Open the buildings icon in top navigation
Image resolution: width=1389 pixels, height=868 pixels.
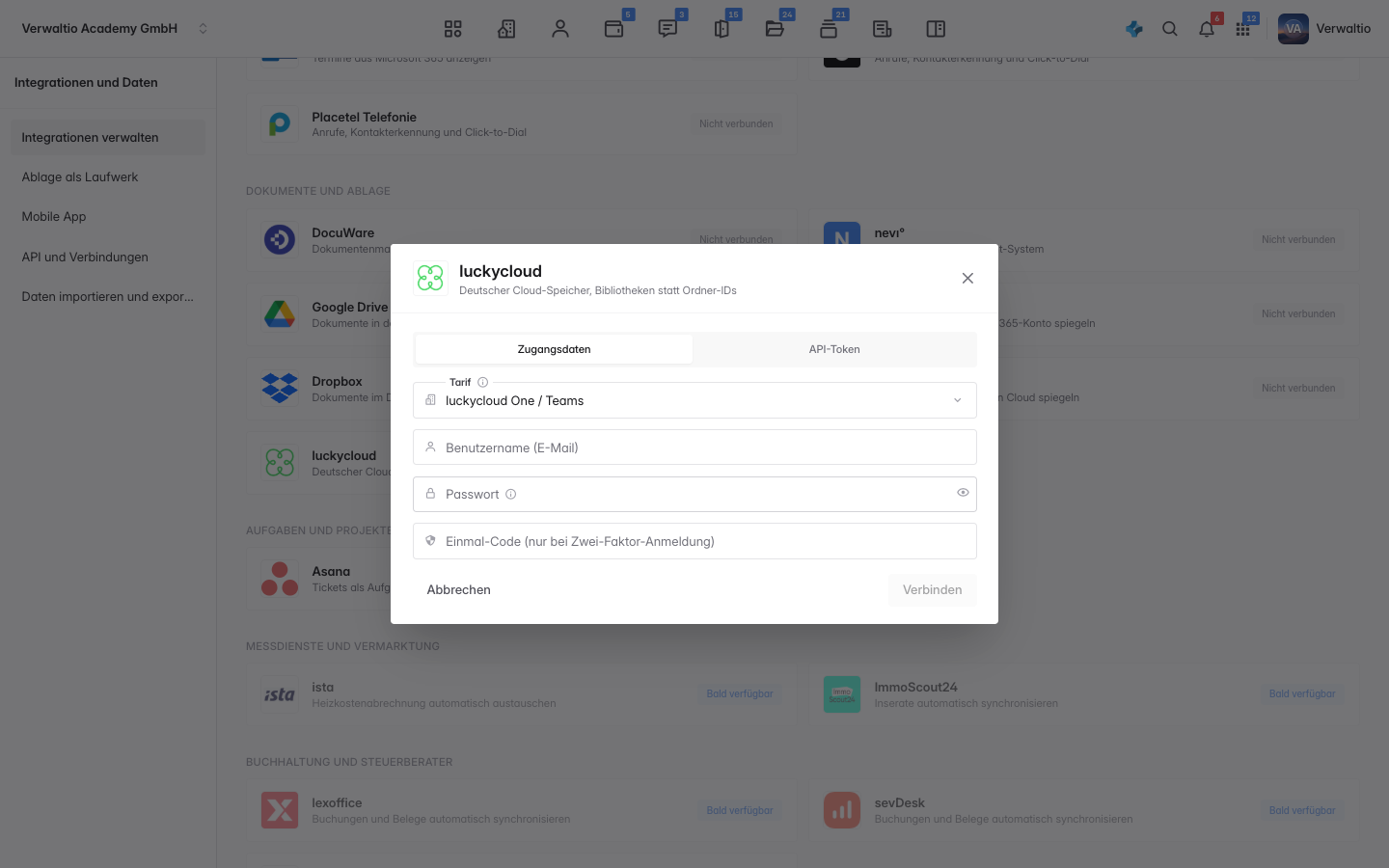coord(506,29)
